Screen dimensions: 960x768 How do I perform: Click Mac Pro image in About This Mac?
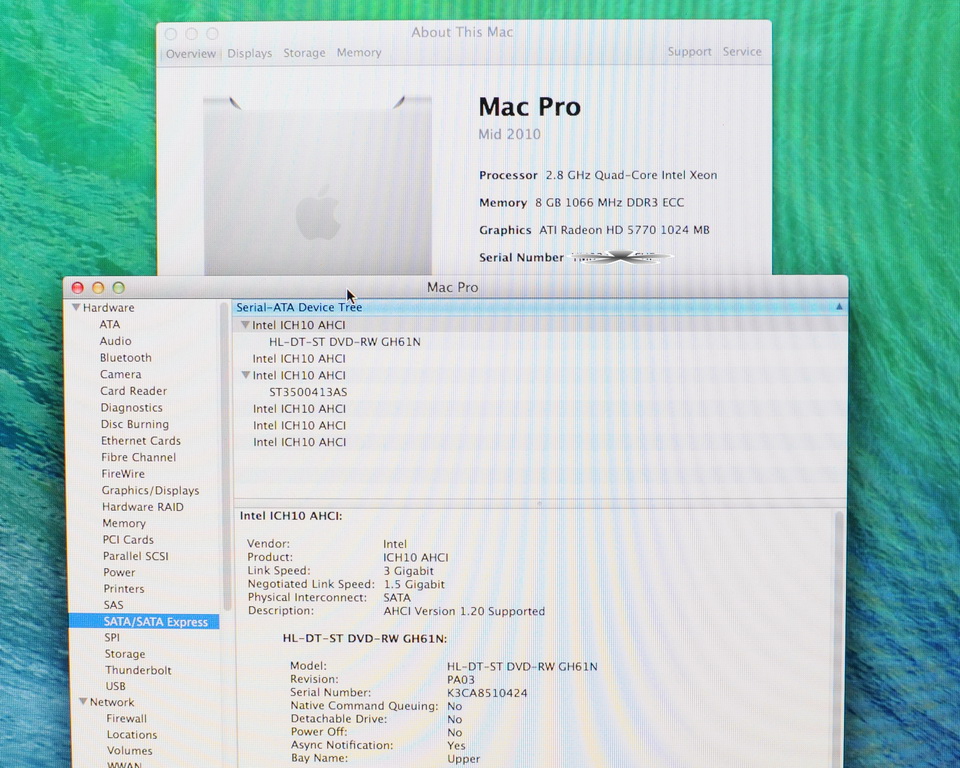point(317,186)
